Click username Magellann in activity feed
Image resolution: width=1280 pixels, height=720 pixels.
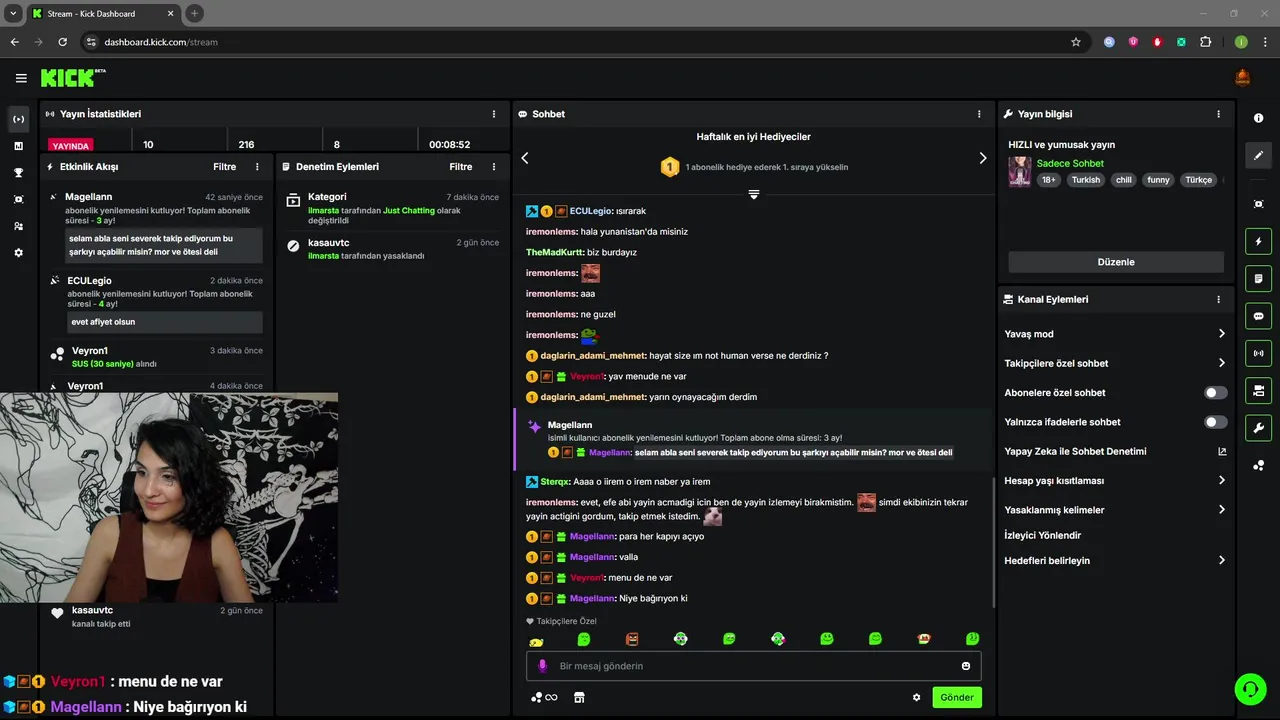point(88,197)
